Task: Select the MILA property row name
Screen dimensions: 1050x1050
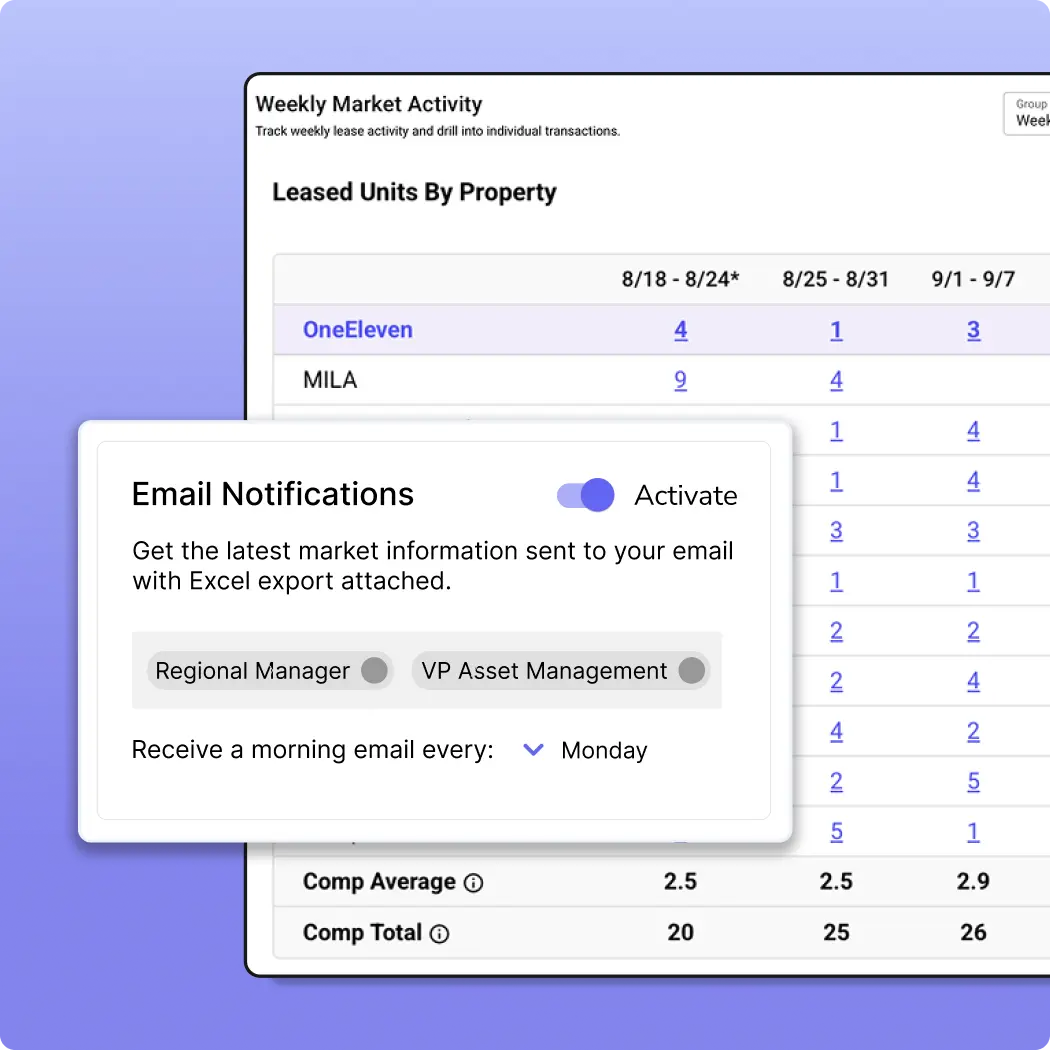Action: (x=330, y=380)
